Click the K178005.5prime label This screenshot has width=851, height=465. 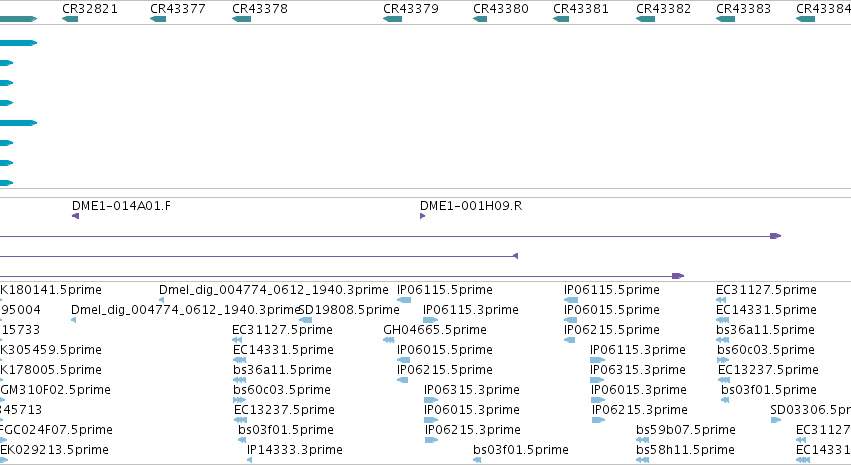coord(50,370)
